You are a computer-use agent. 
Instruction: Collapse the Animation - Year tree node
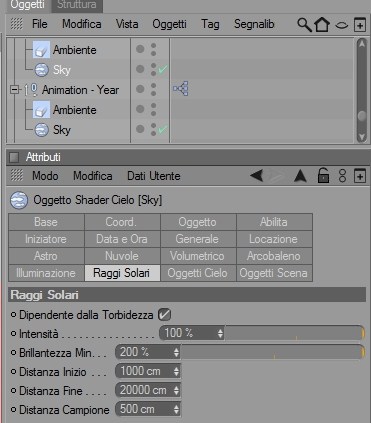[14, 90]
